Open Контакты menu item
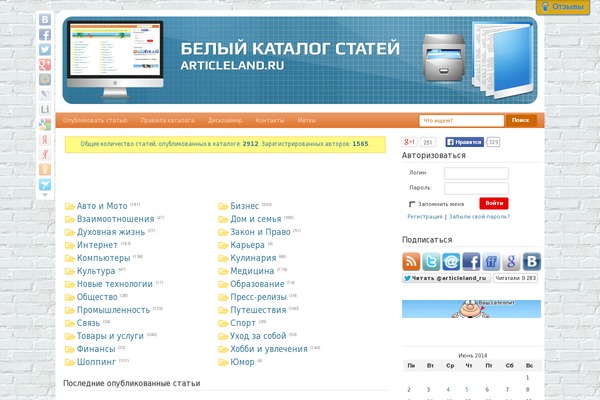 (270, 120)
